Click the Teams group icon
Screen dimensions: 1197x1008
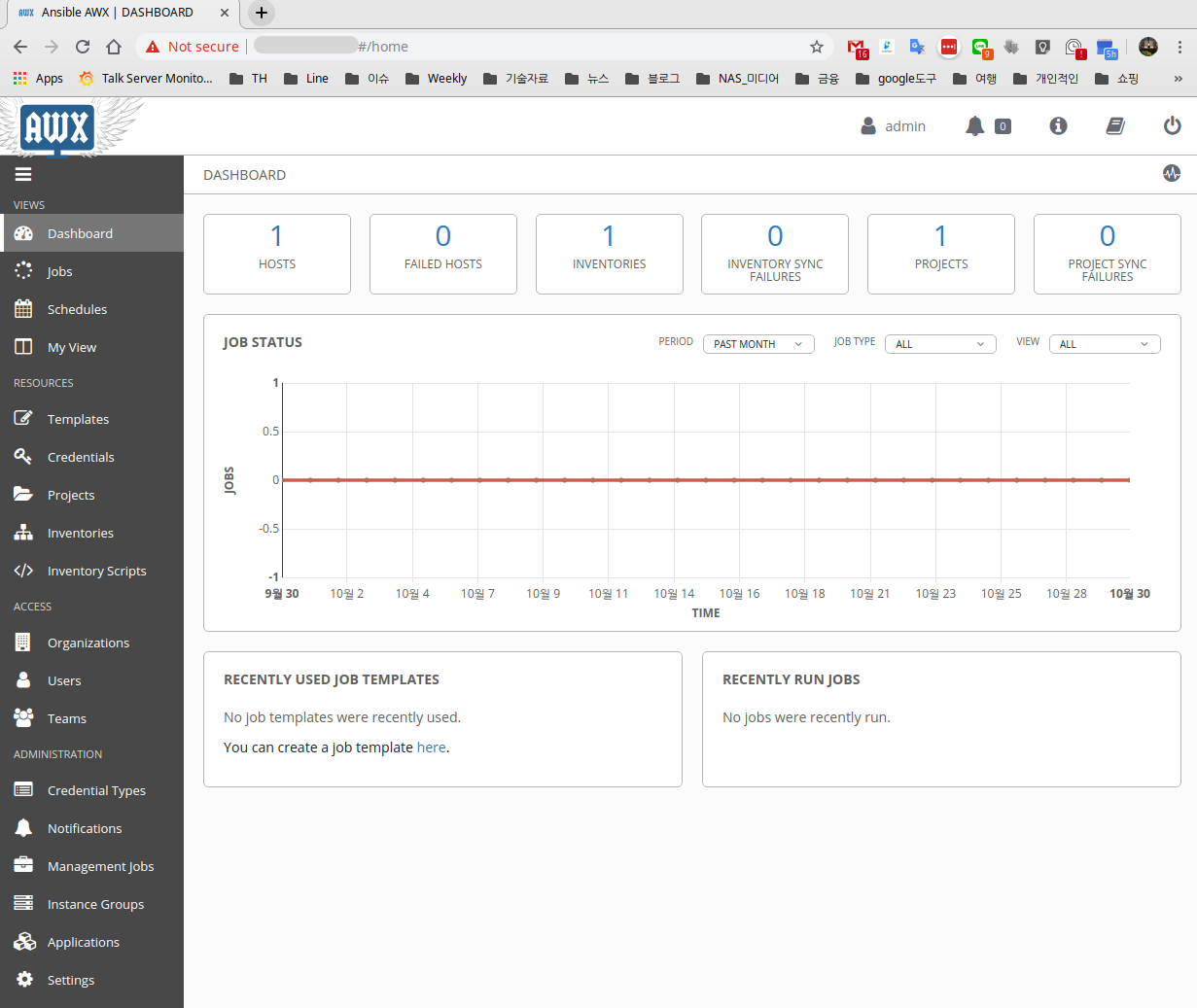coord(23,718)
